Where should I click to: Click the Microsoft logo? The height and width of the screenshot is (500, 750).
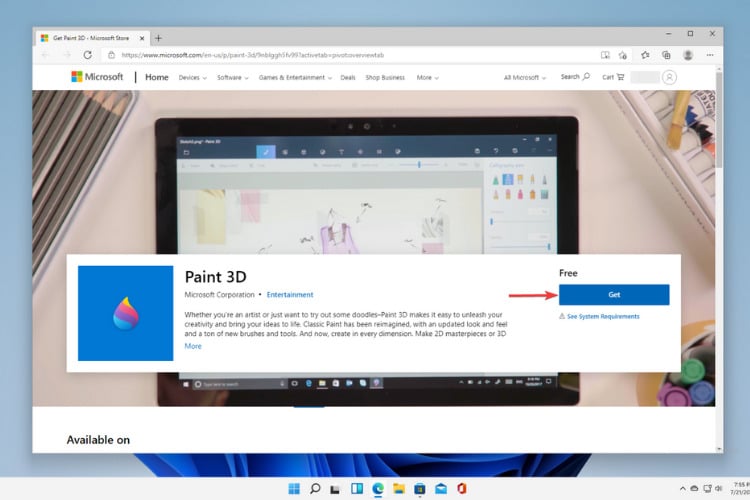[x=97, y=77]
